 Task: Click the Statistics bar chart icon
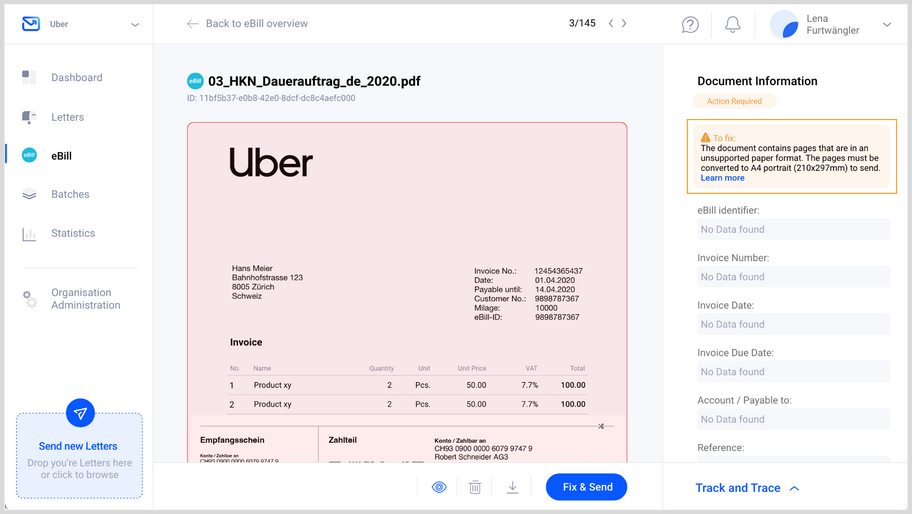tap(29, 234)
